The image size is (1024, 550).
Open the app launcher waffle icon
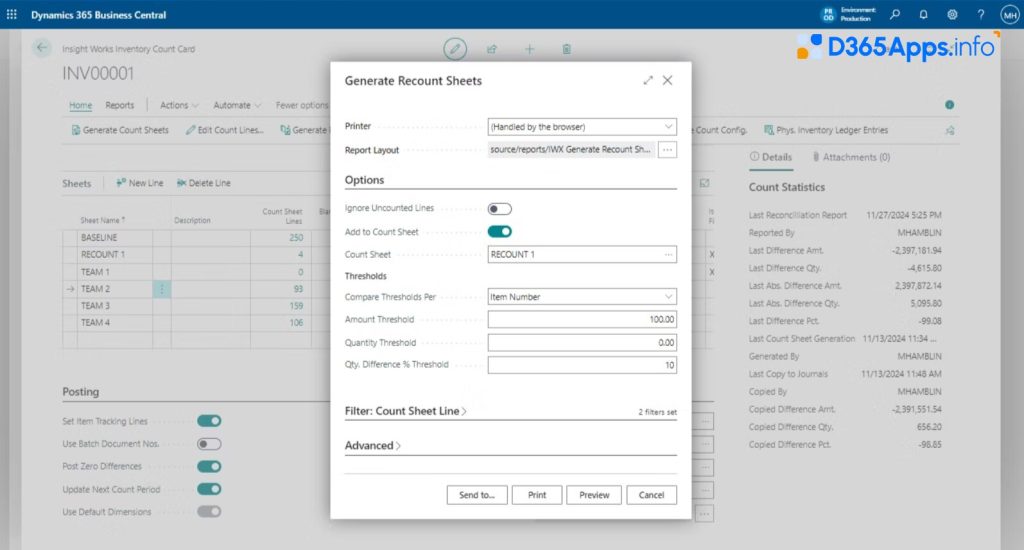(12, 14)
